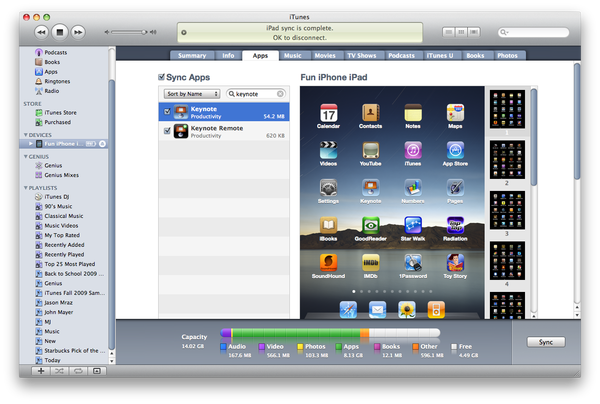The width and height of the screenshot is (600, 404).
Task: Switch to the Music tab
Action: coord(293,55)
